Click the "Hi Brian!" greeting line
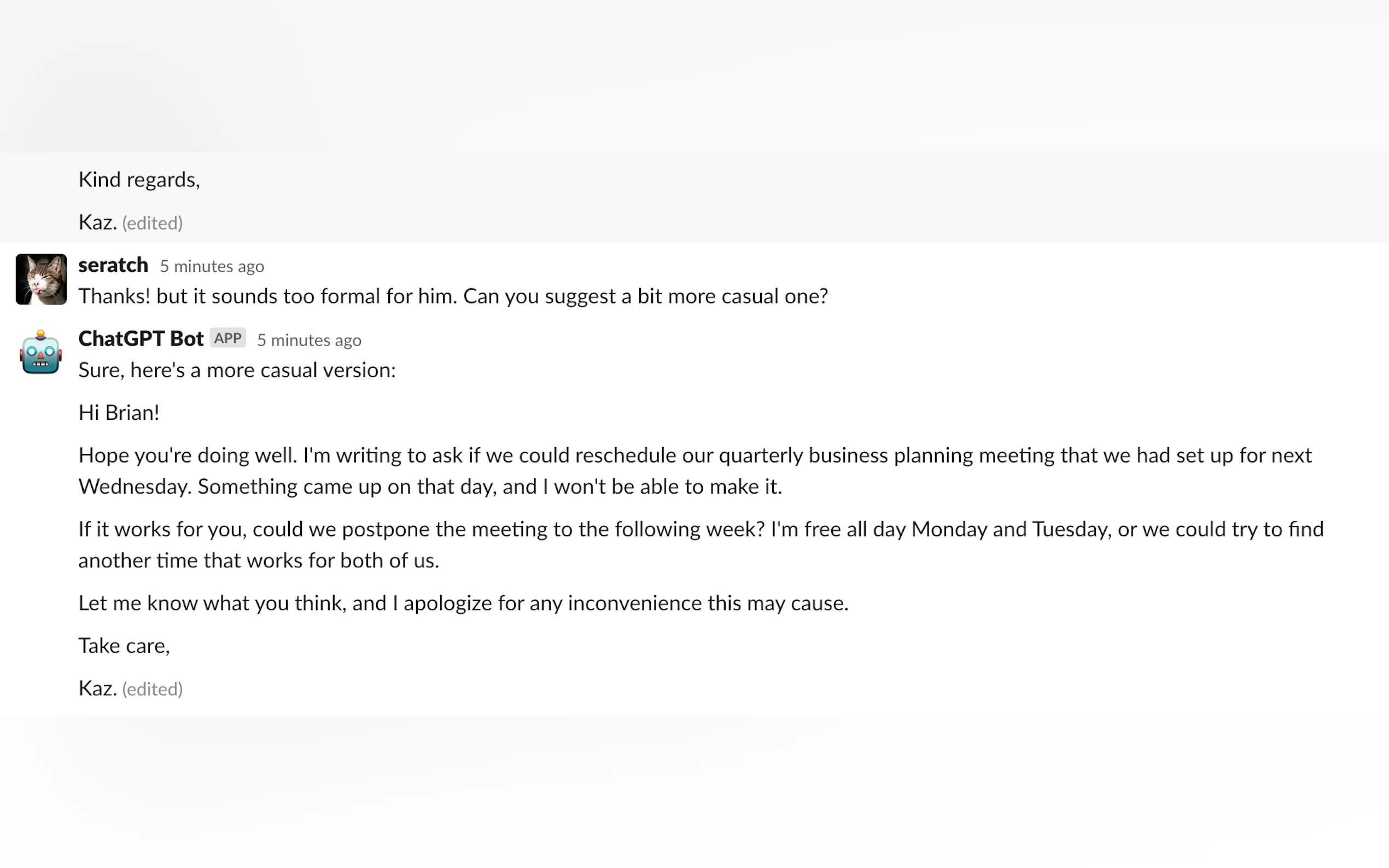 [119, 413]
